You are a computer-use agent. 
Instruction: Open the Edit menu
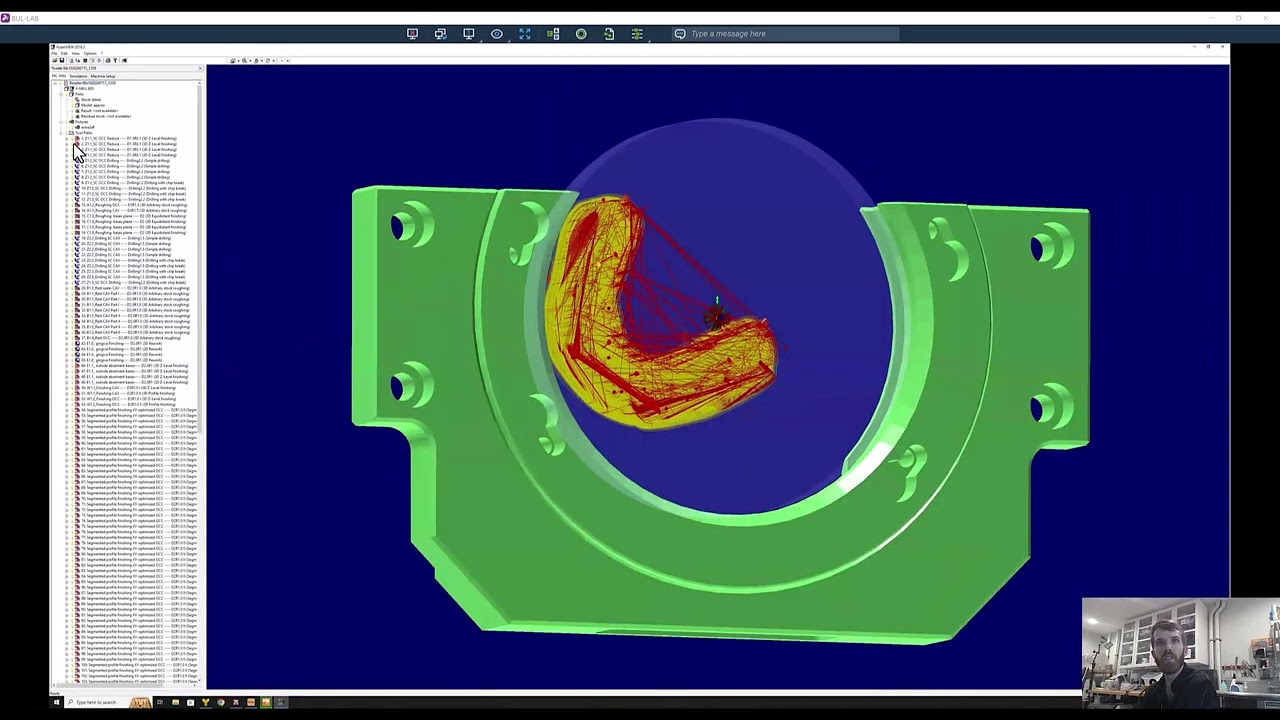64,53
